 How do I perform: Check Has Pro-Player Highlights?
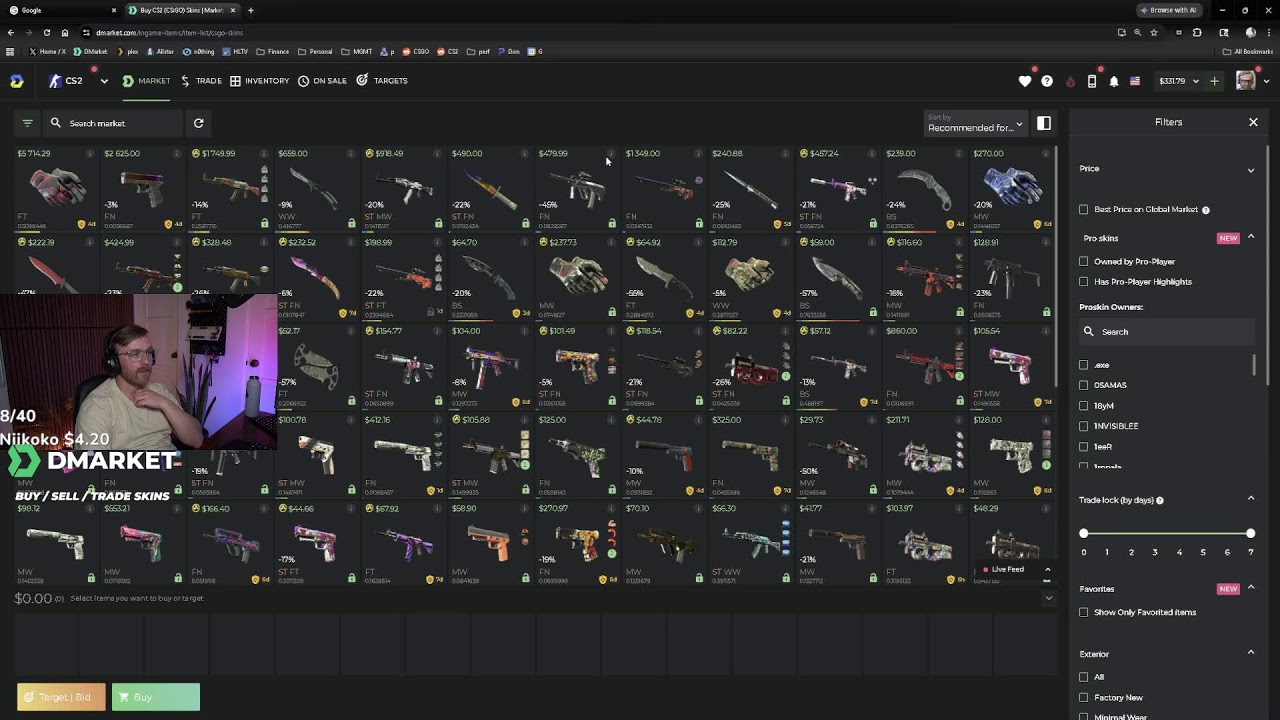click(1084, 282)
